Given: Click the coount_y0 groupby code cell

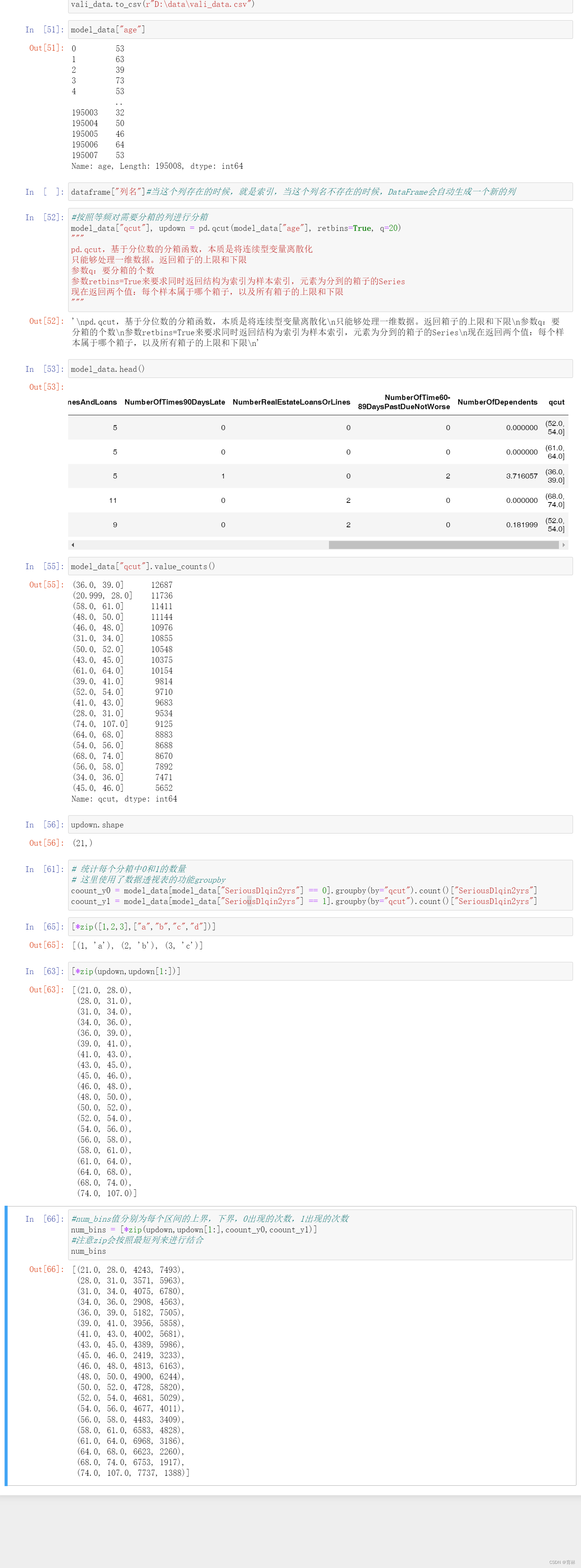Looking at the screenshot, I should pos(320,885).
